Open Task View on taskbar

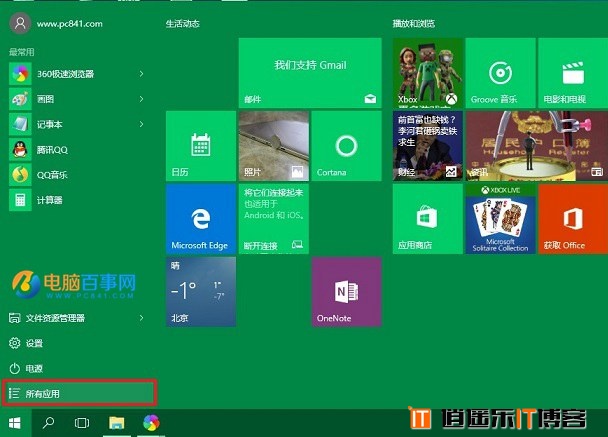click(x=82, y=423)
